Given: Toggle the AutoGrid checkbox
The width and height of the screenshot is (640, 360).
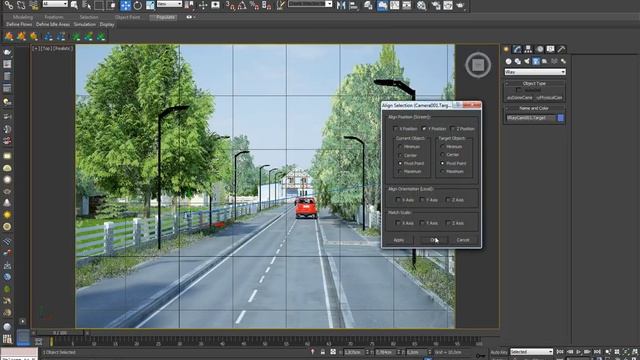Looking at the screenshot, I should pyautogui.click(x=518, y=90).
